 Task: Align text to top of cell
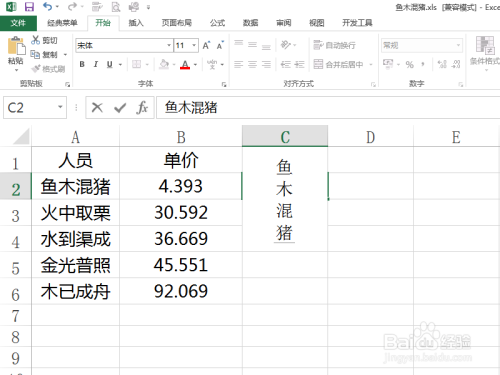click(x=239, y=44)
